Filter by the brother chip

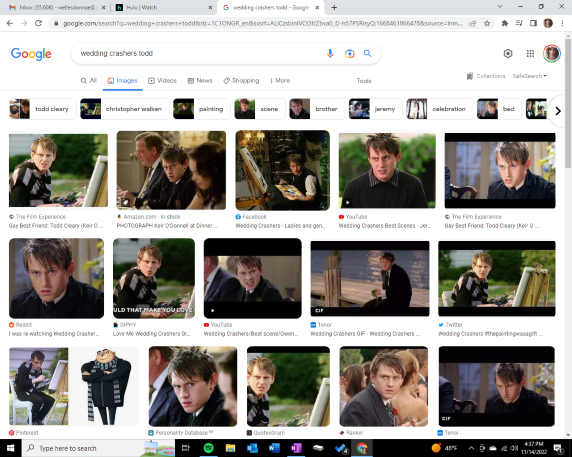[x=317, y=109]
